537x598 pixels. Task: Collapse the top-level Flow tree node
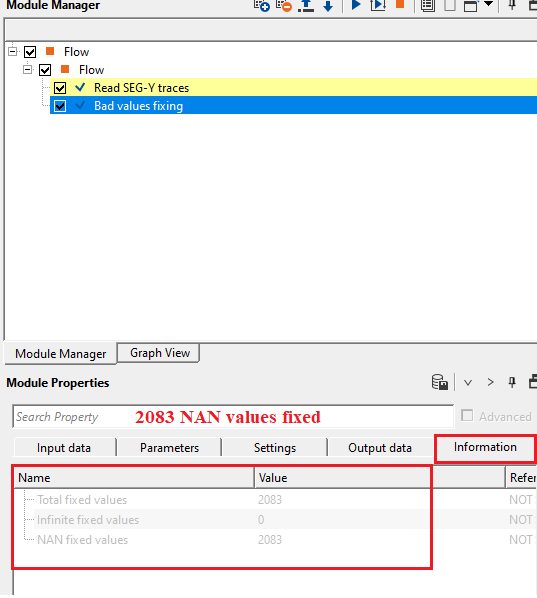coord(13,51)
